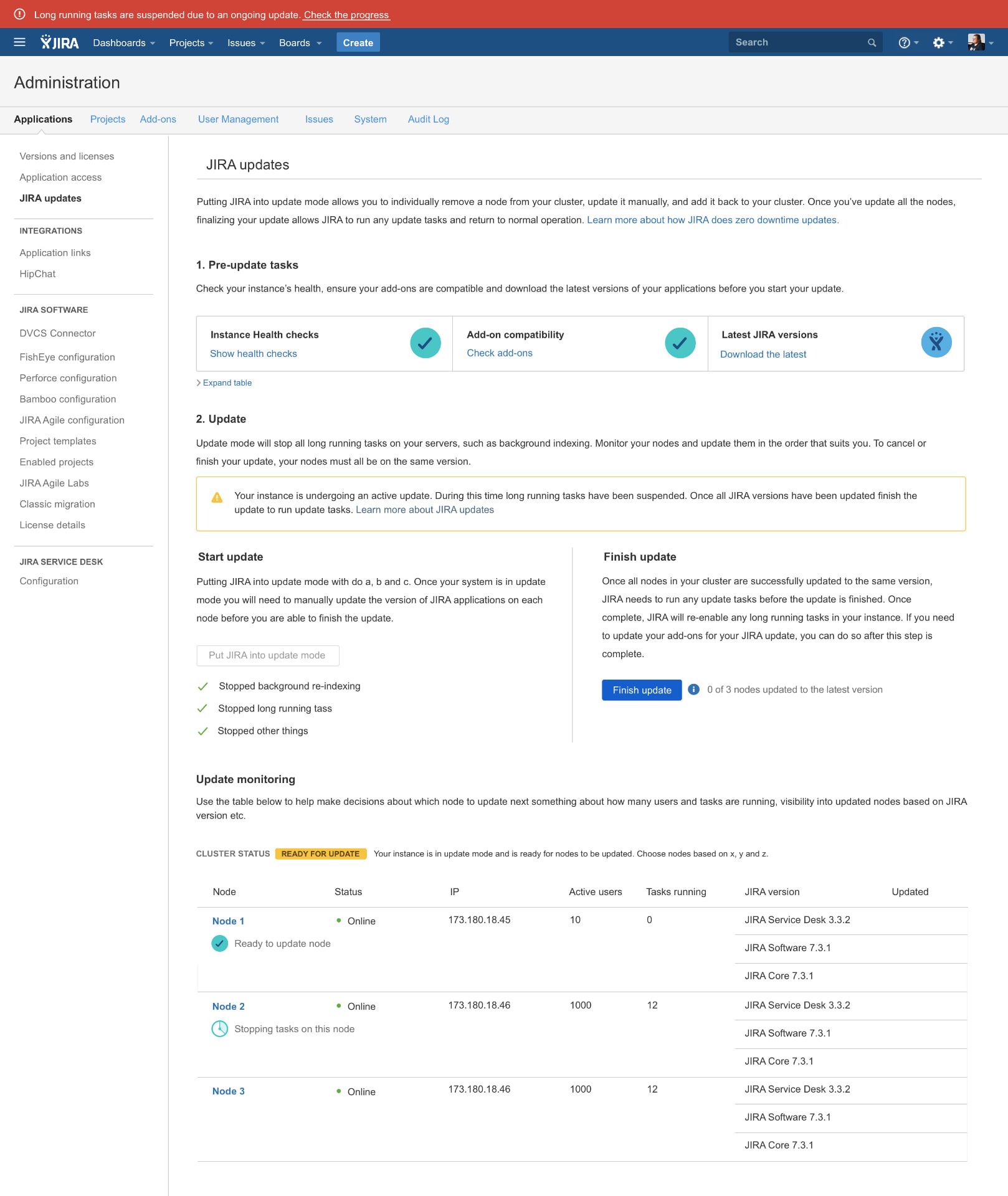Open Versions and licenses in sidebar
The width and height of the screenshot is (1008, 1196).
point(67,156)
